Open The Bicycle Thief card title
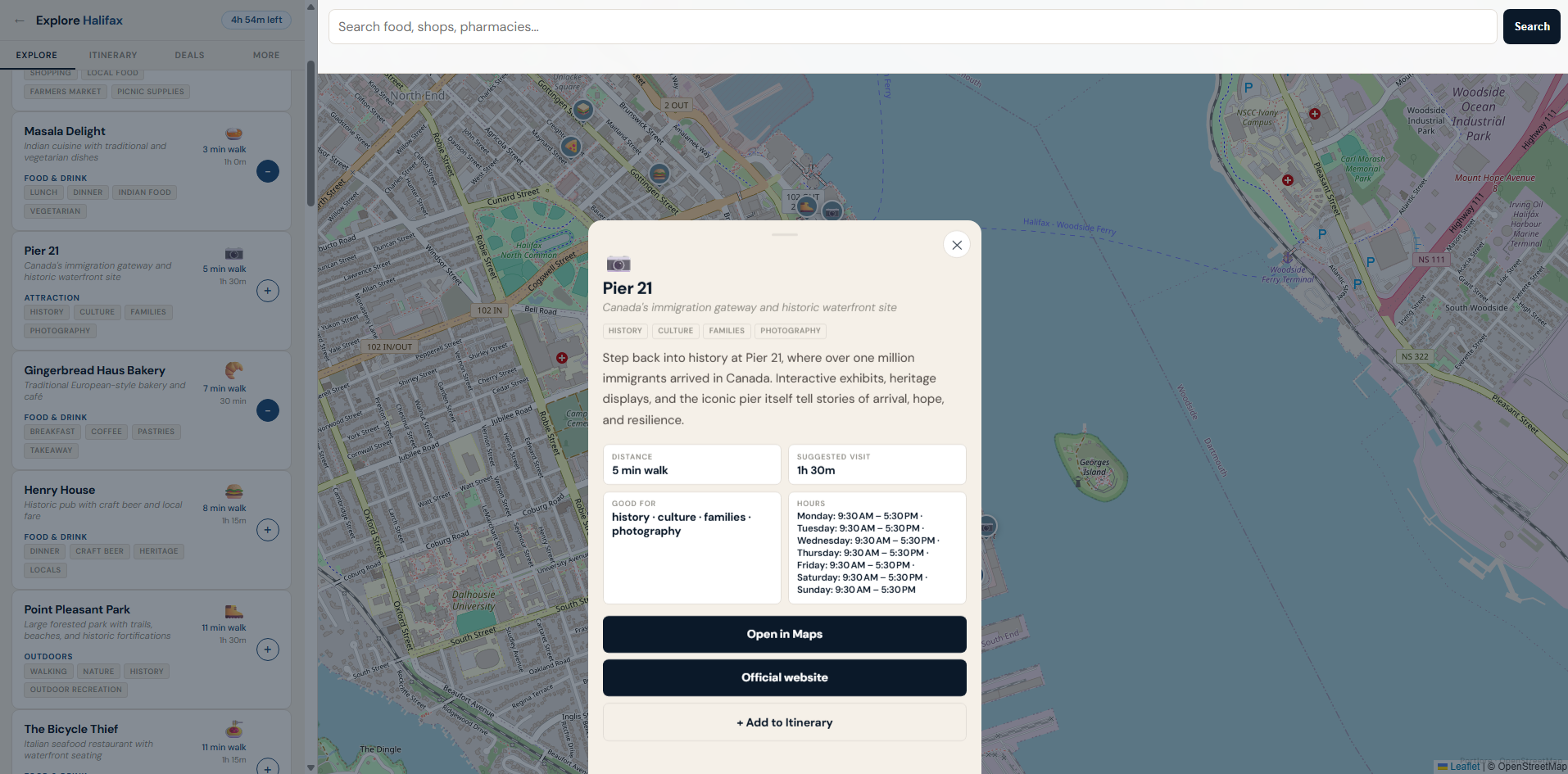 click(x=71, y=729)
